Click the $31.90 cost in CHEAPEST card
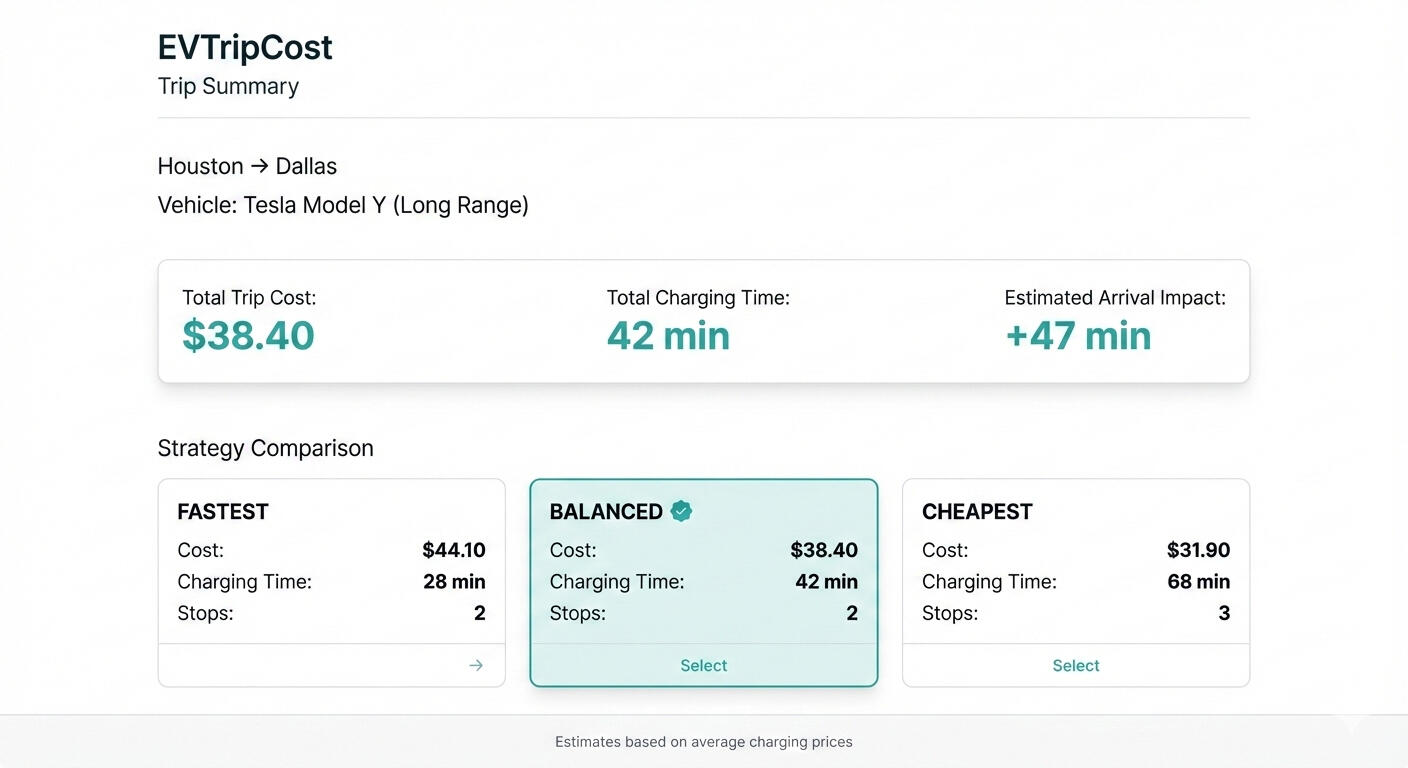1408x768 pixels. click(x=1198, y=550)
